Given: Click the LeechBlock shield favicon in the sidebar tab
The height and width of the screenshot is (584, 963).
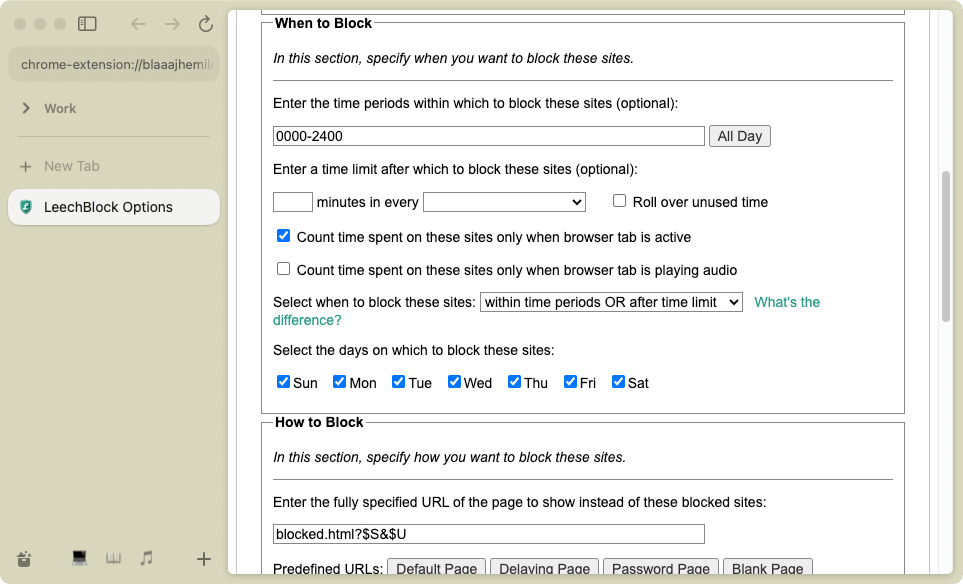Looking at the screenshot, I should (26, 207).
